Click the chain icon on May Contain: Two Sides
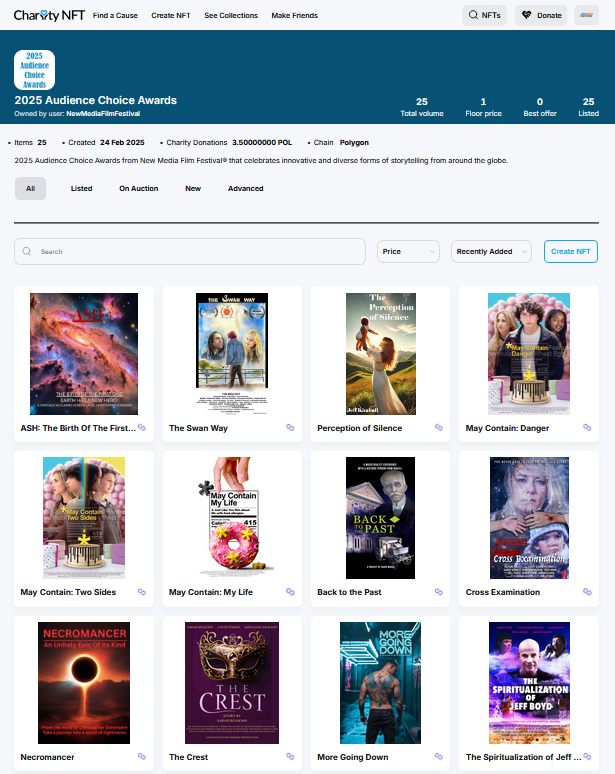The width and height of the screenshot is (615, 774). pyautogui.click(x=142, y=592)
